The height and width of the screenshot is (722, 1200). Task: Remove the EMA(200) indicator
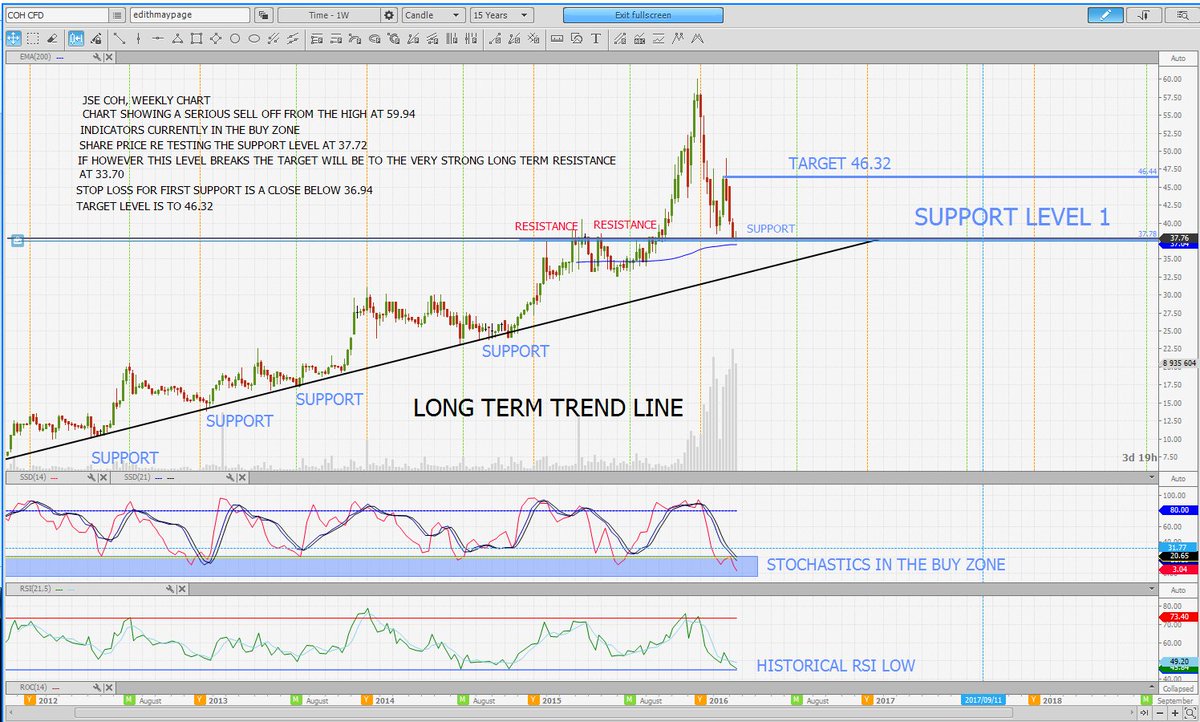click(108, 58)
